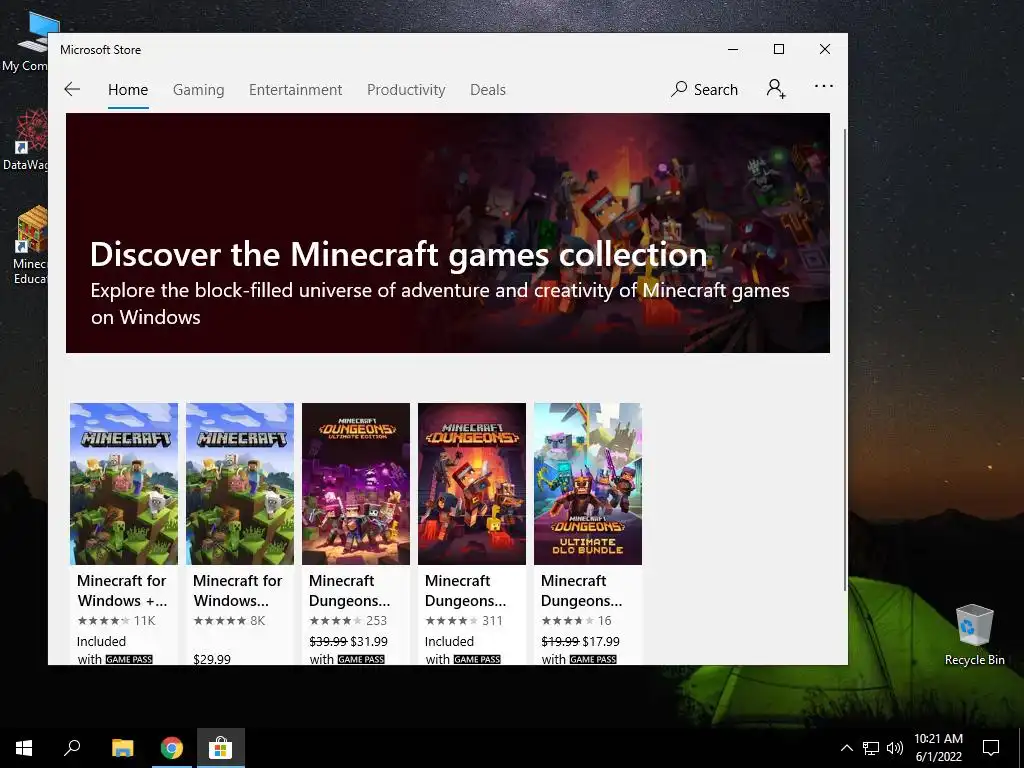Screen dimensions: 1024x768
Task: Minimize the Microsoft Store window
Action: [x=733, y=49]
